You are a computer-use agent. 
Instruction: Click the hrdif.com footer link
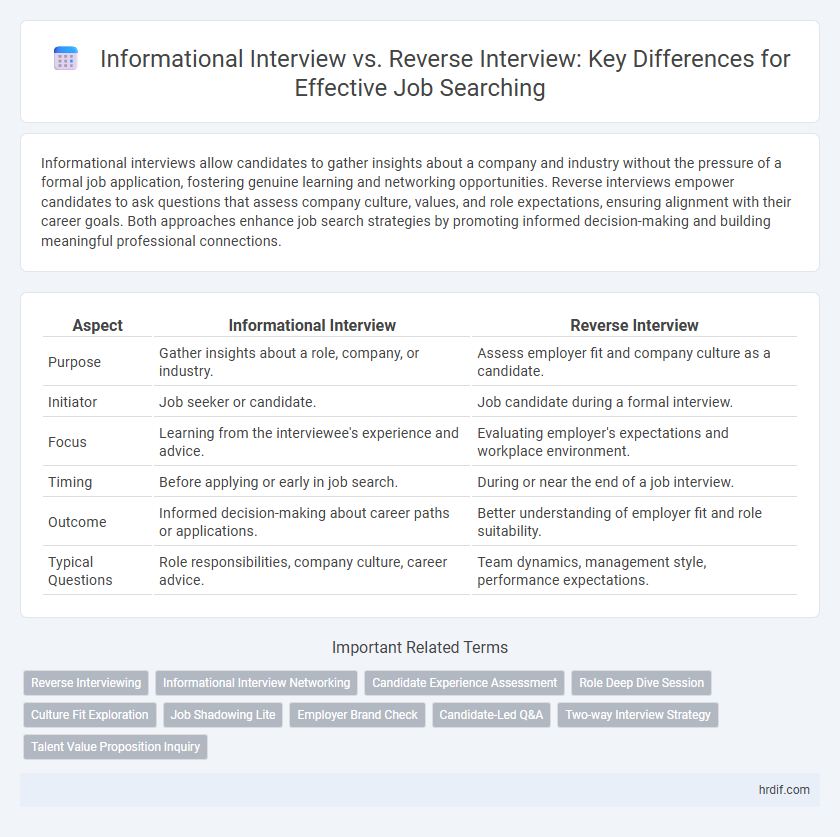(x=784, y=790)
